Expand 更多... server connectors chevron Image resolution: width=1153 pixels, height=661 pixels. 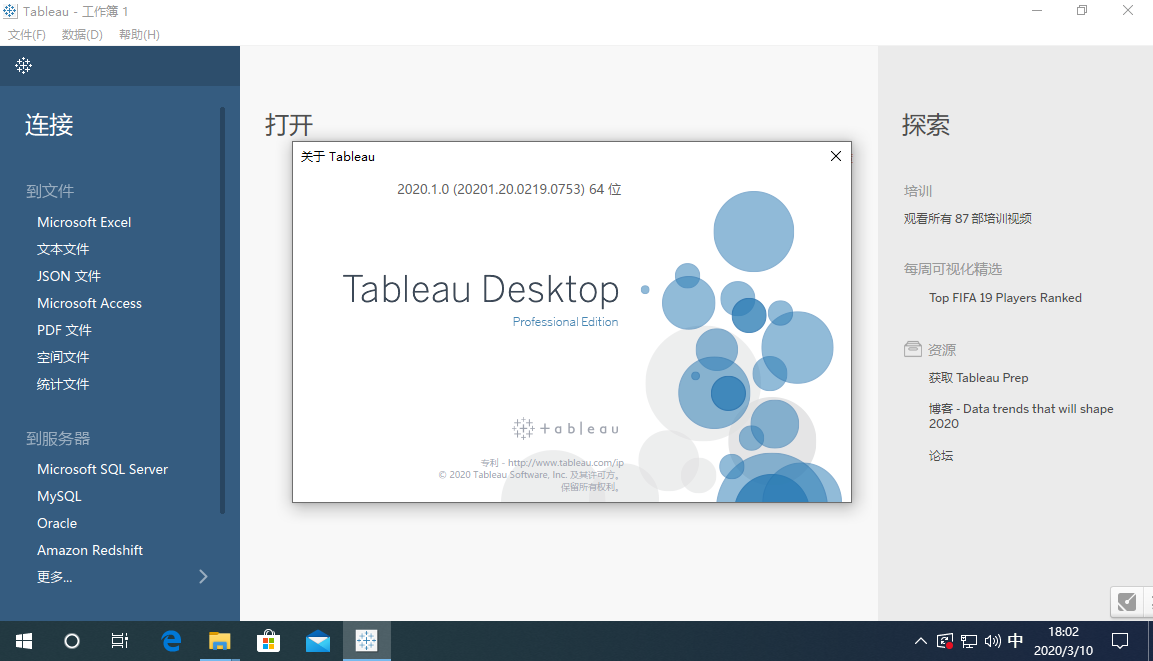tap(204, 576)
